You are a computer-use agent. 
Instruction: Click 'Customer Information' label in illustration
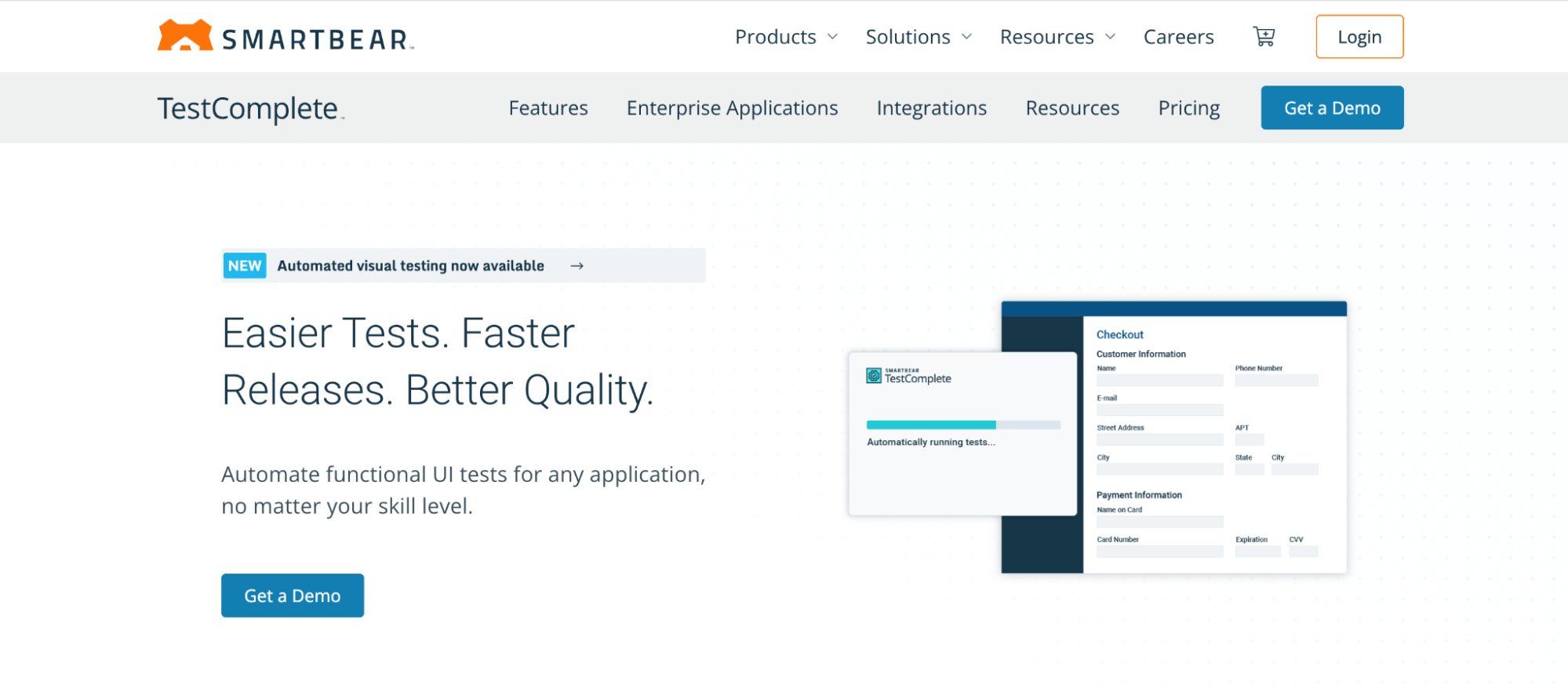click(1141, 354)
